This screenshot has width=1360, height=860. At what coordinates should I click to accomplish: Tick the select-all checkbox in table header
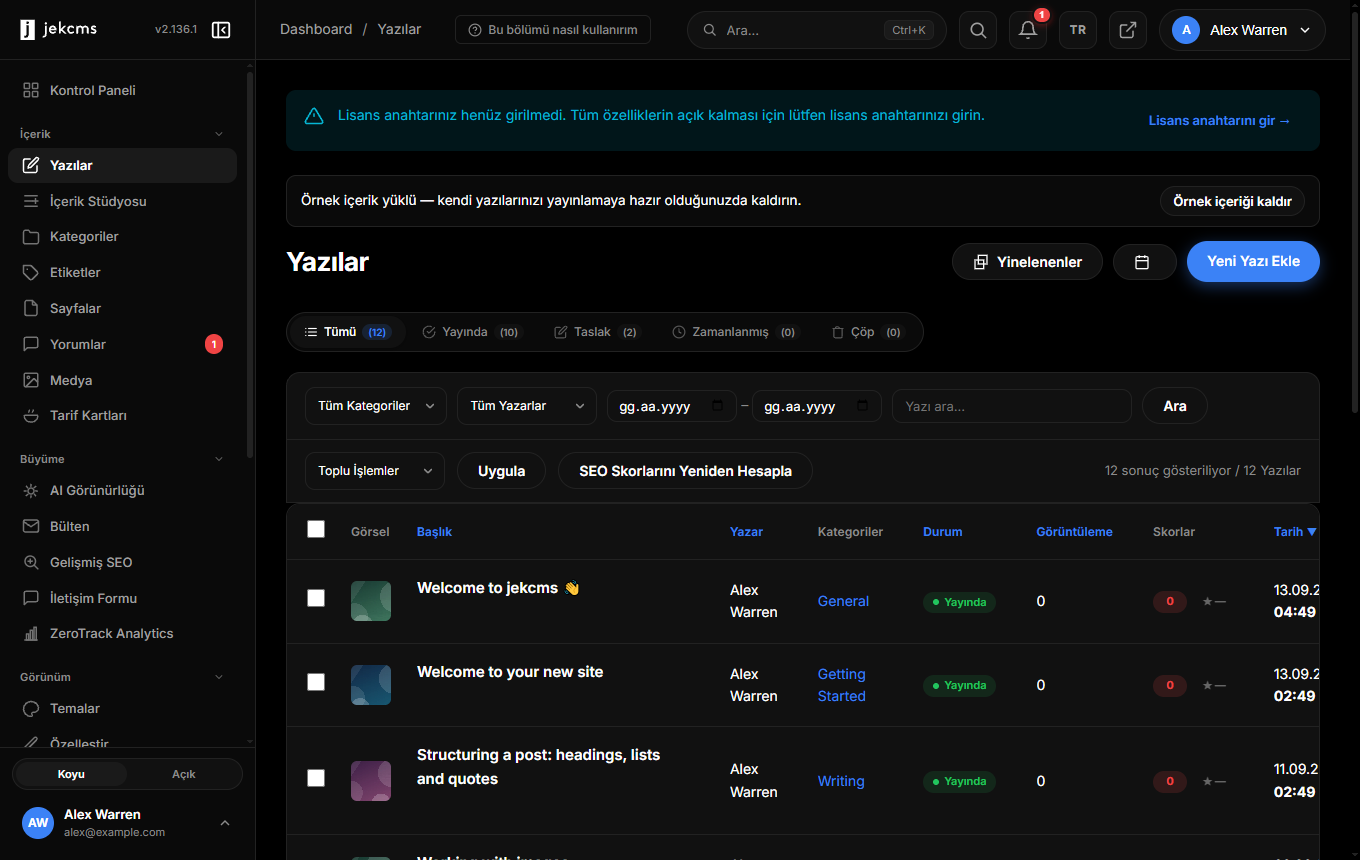click(316, 529)
